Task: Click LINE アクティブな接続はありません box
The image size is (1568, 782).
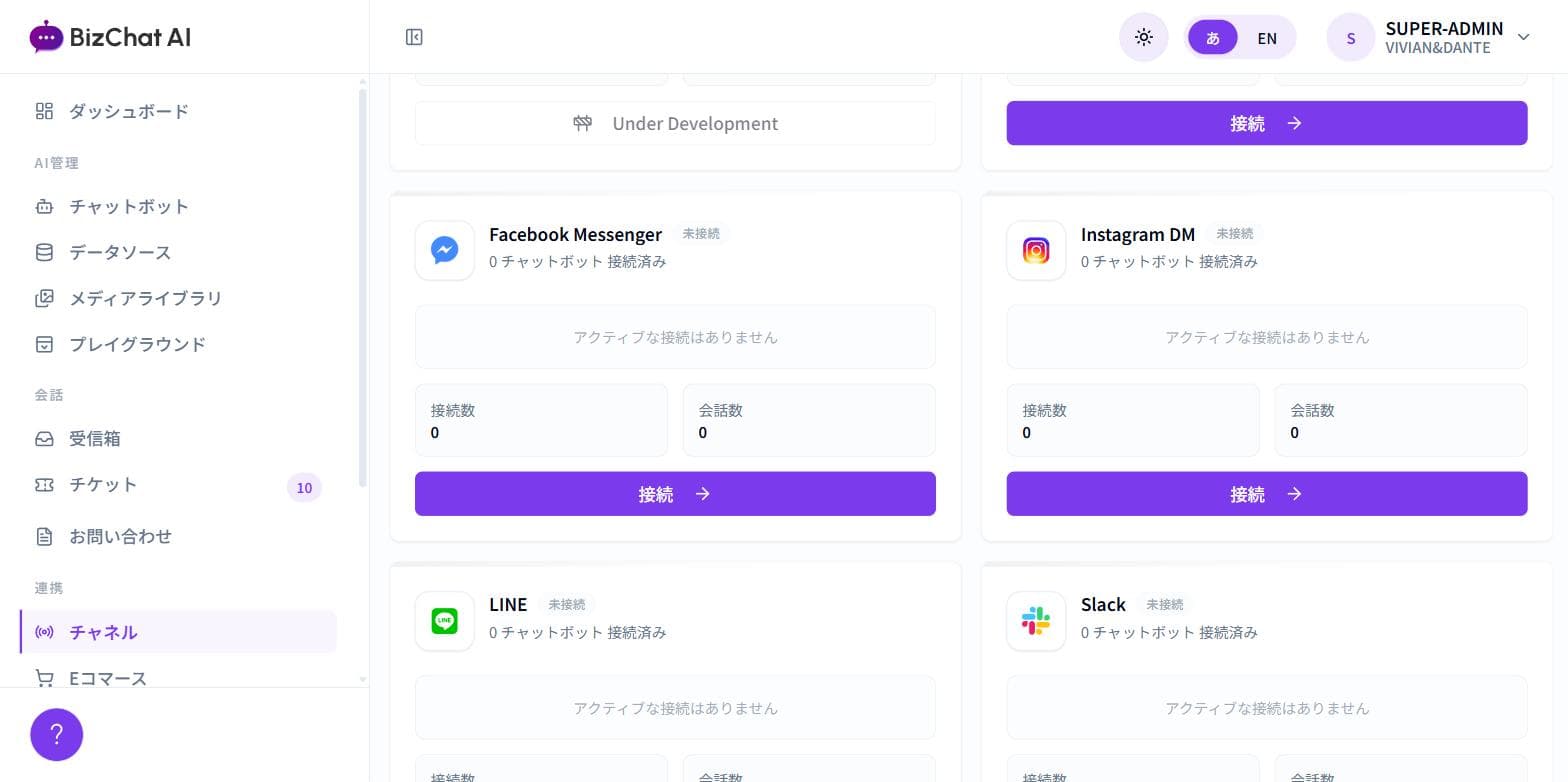Action: pyautogui.click(x=675, y=708)
